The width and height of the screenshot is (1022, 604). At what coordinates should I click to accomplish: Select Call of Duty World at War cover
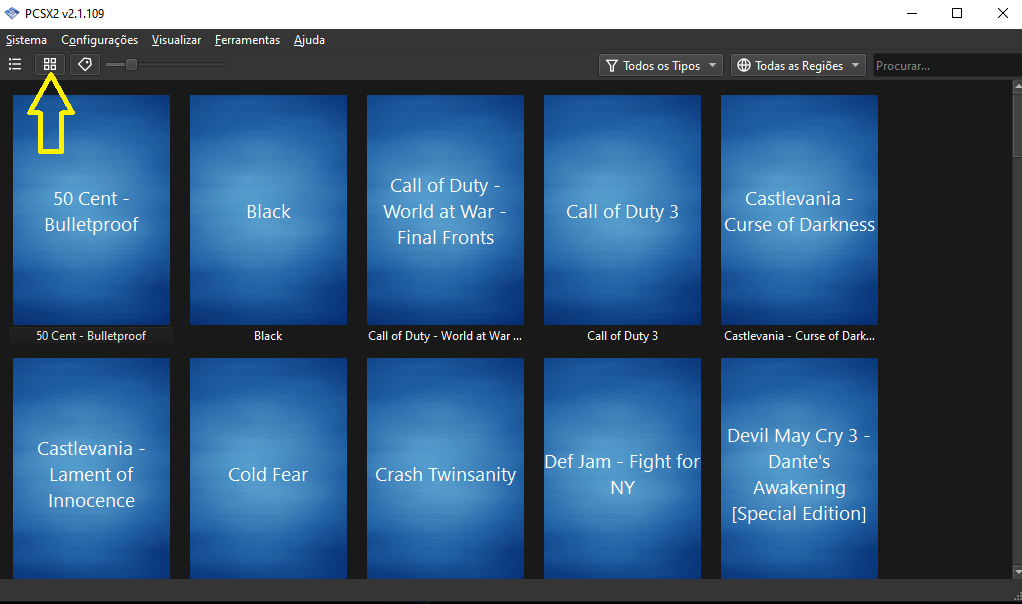tap(445, 210)
